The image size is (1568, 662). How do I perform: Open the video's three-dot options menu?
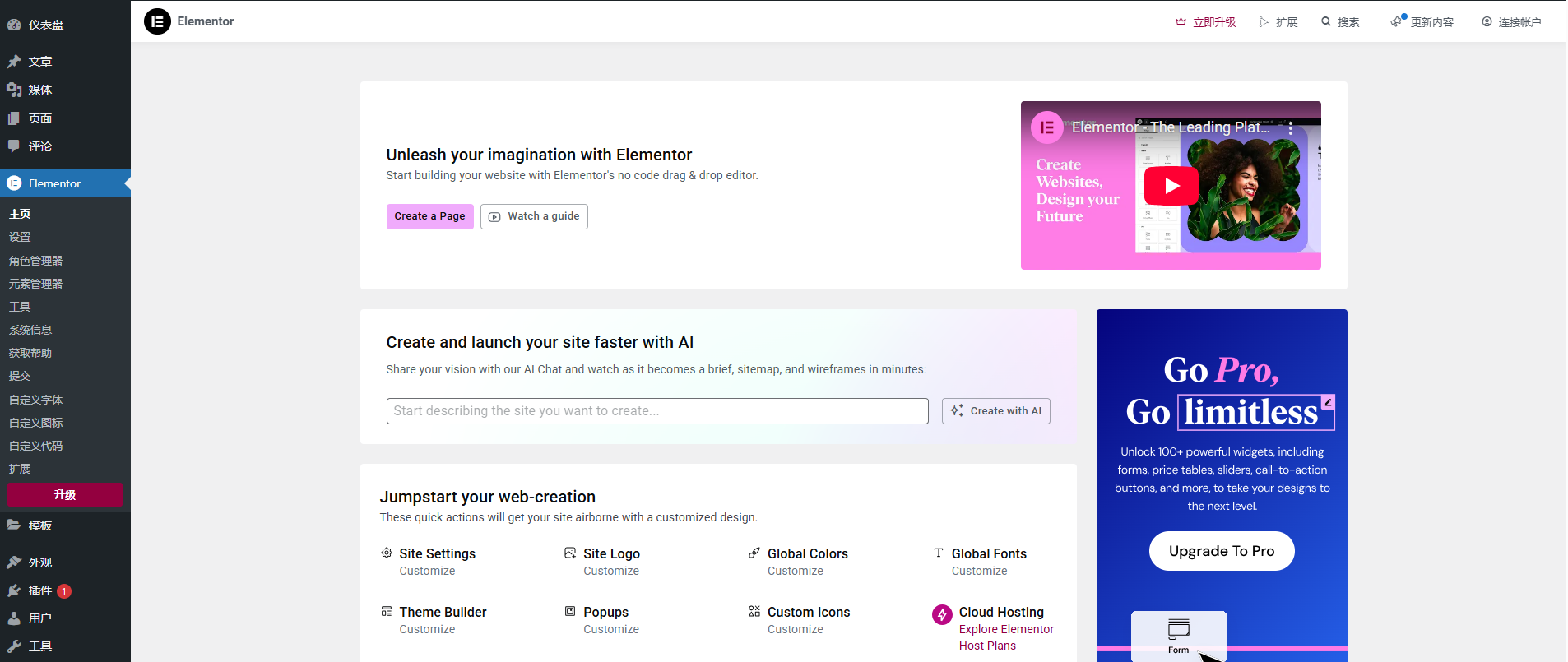1291,128
